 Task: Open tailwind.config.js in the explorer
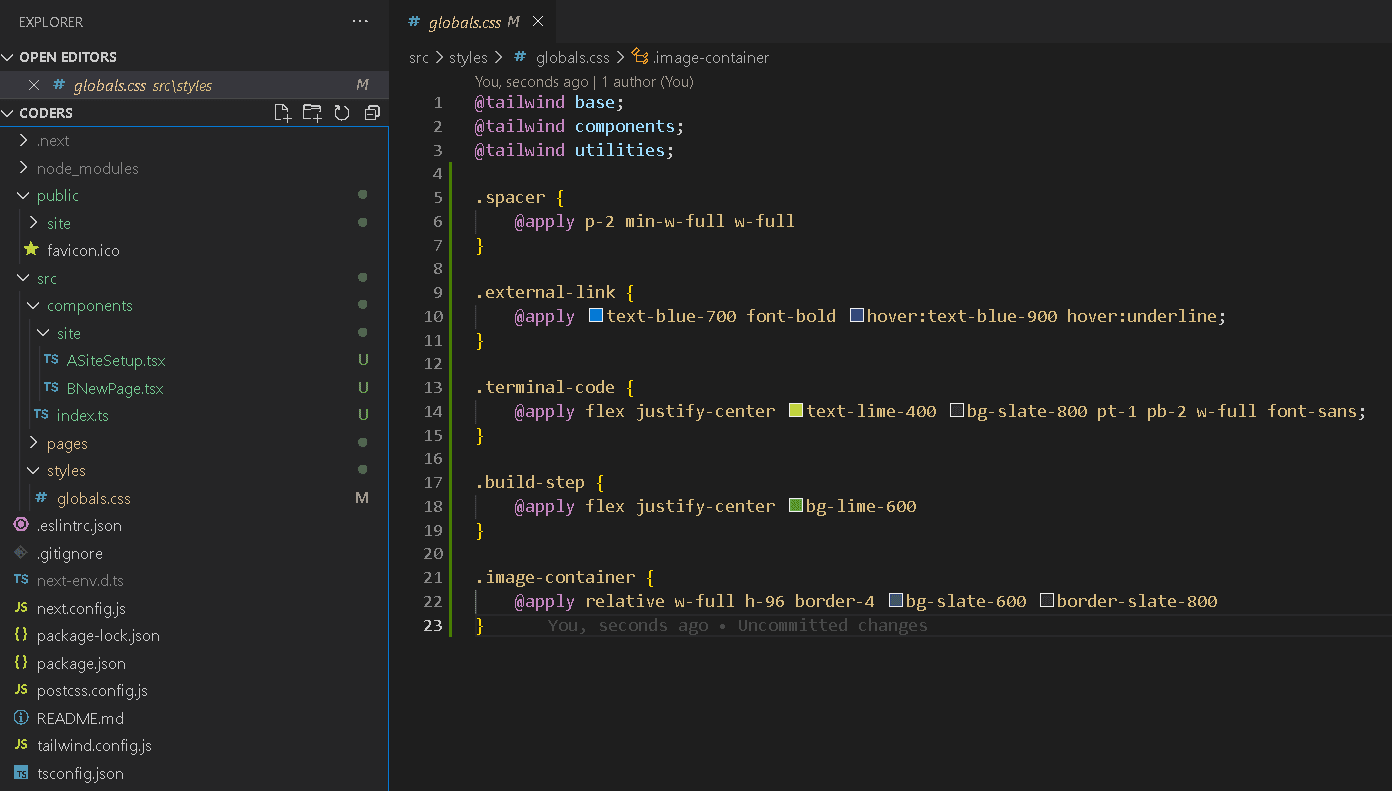94,746
